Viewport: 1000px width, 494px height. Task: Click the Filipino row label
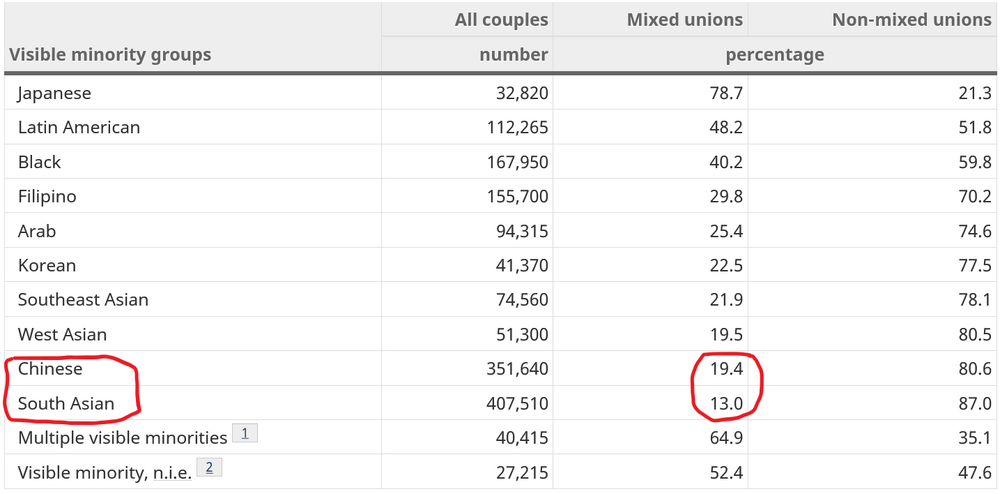coord(47,196)
